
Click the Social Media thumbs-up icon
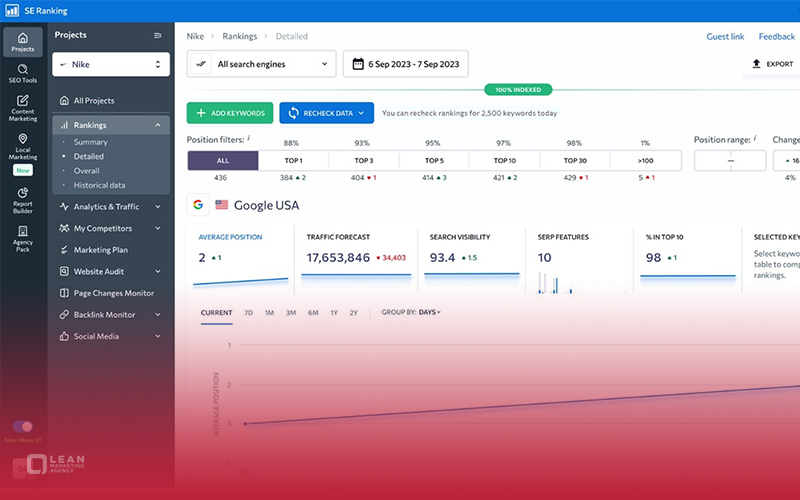point(64,336)
